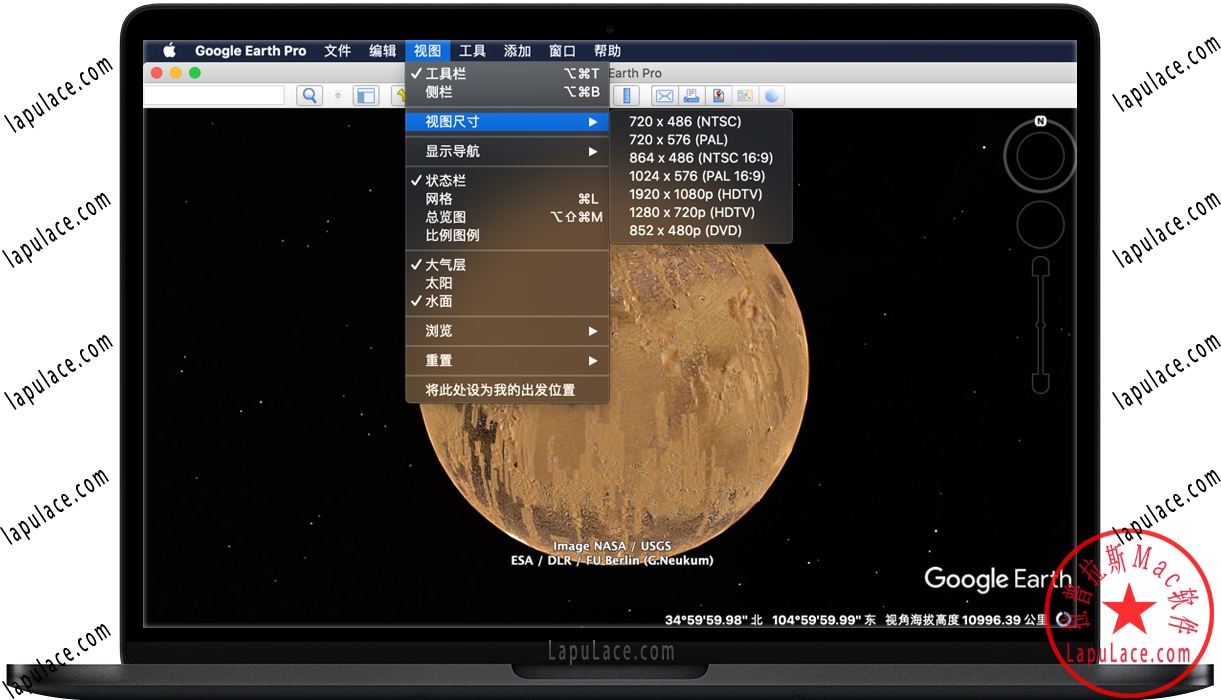Disable the 大气层 atmosphere option
The height and width of the screenshot is (700, 1221).
446,265
